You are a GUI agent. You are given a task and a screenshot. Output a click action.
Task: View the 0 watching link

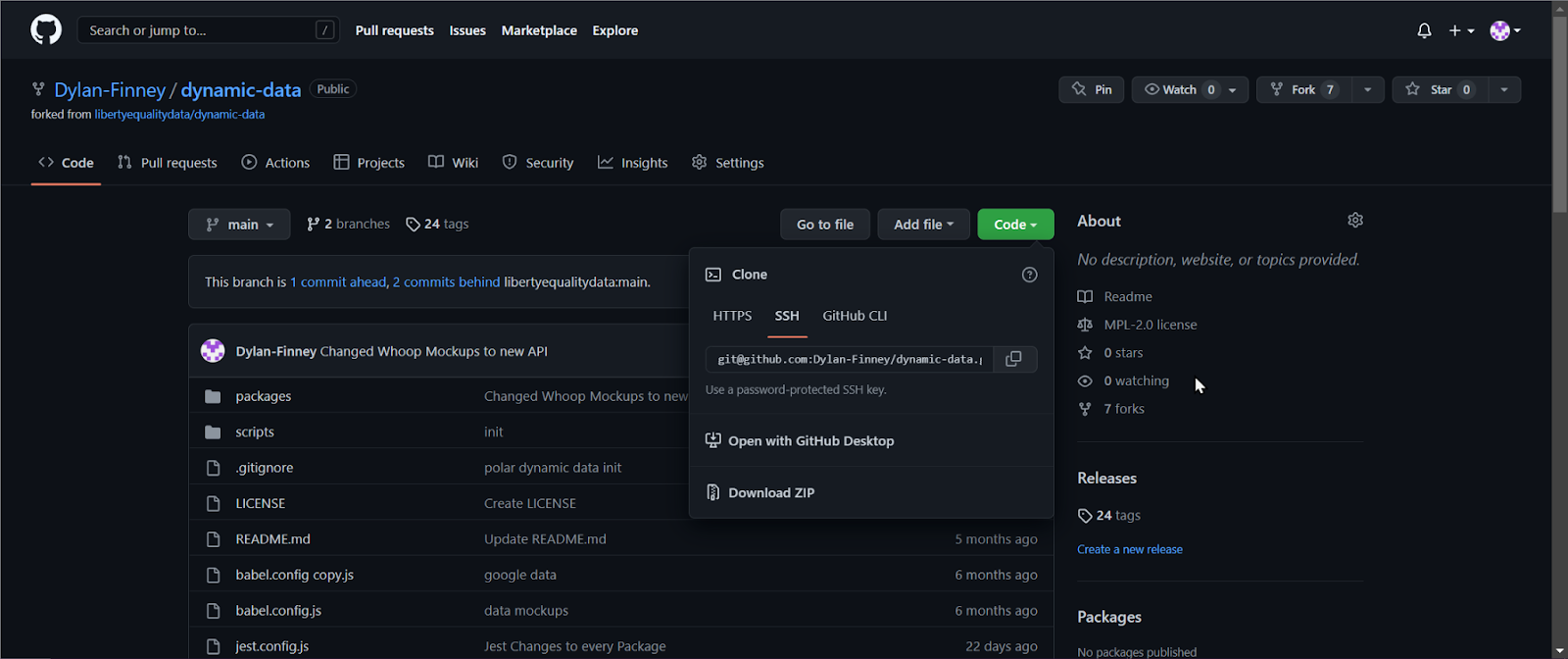point(1123,380)
